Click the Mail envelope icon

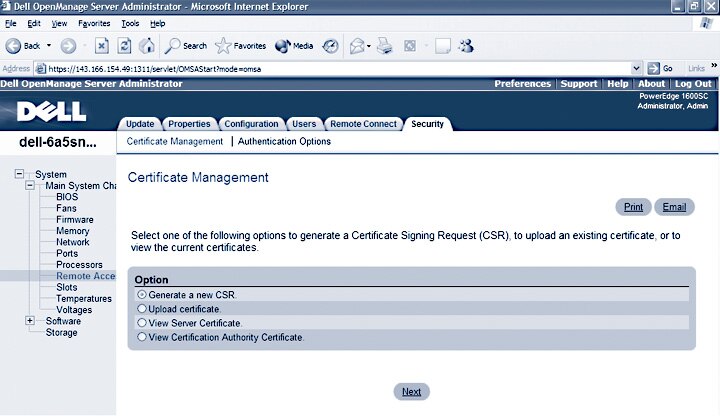click(x=357, y=46)
